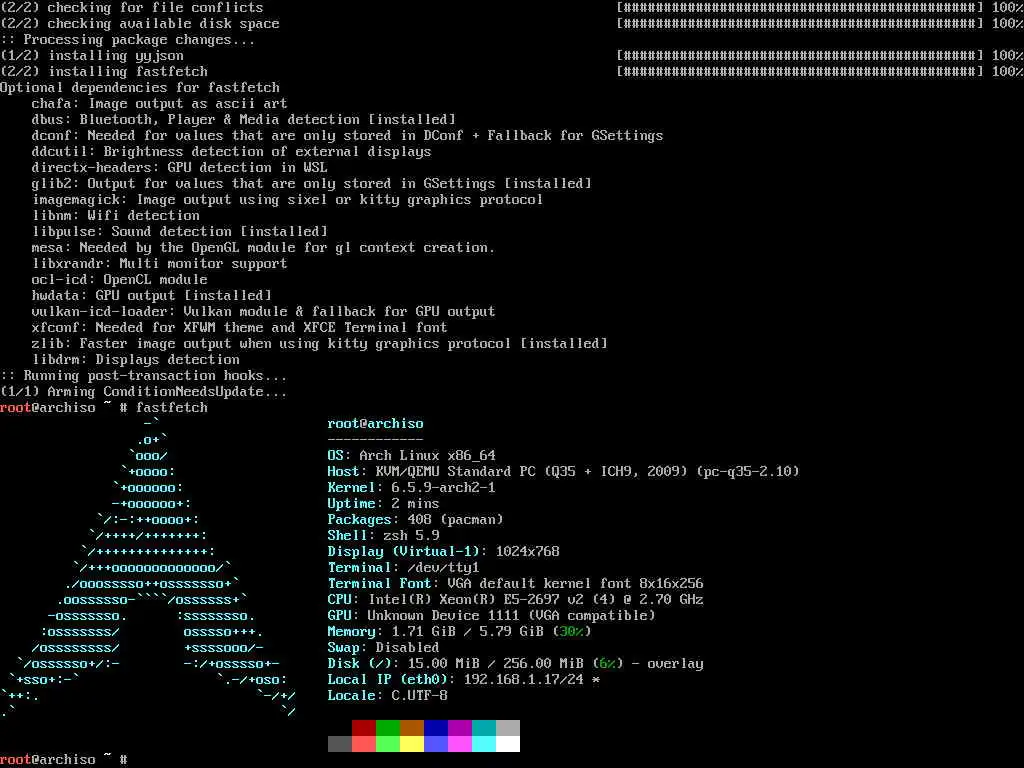
Task: Click the 'hwdata: GPU output [installed]' line
Action: 152,295
